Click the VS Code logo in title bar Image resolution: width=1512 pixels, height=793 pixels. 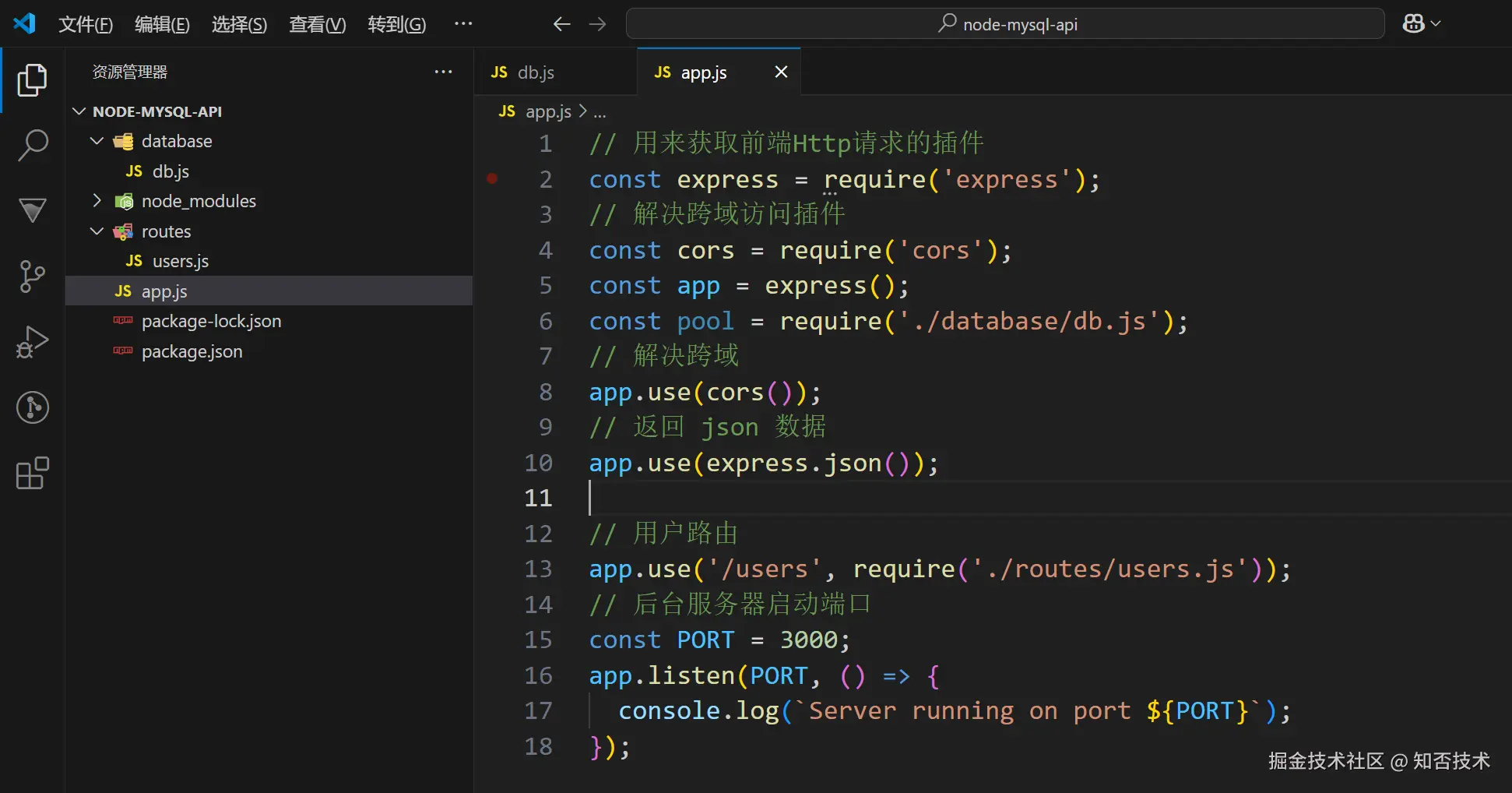point(24,23)
